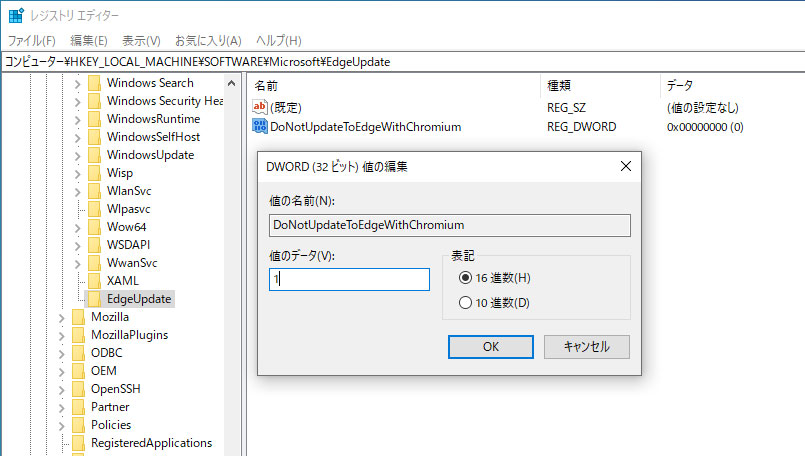Open the ファイル(F) menu
This screenshot has width=805, height=456.
click(x=31, y=41)
